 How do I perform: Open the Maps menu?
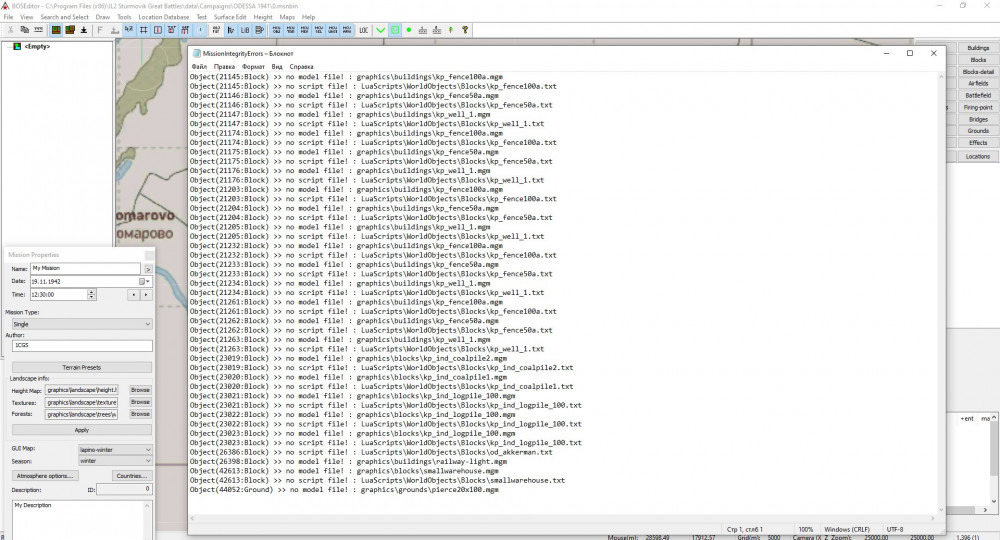(x=287, y=17)
